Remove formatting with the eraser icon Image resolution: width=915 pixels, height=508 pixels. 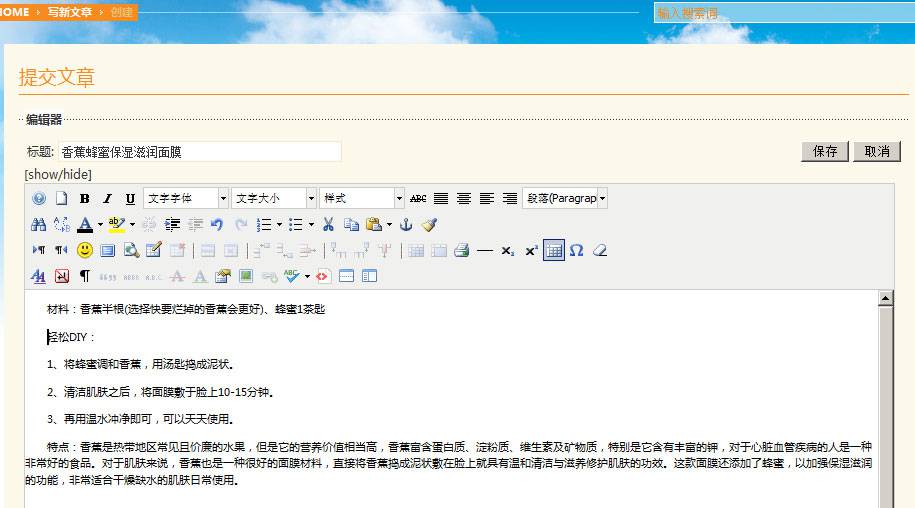coord(600,251)
